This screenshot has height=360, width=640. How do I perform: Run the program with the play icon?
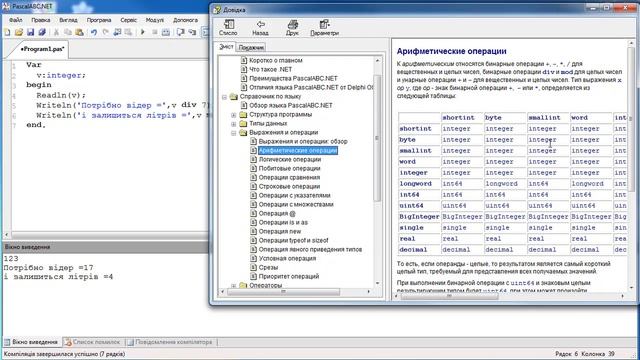tap(143, 32)
